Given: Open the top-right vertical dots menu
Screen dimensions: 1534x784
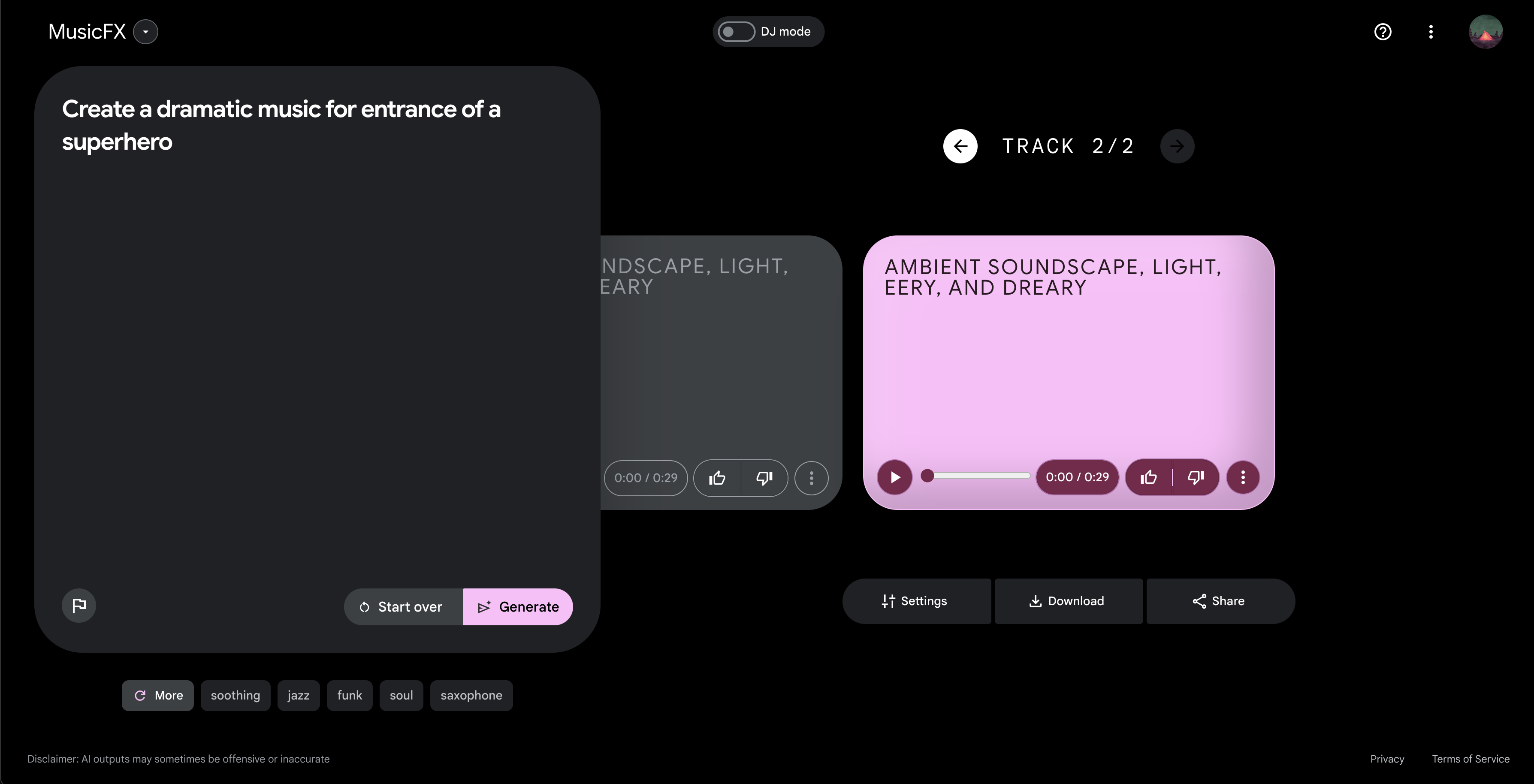Looking at the screenshot, I should click(x=1430, y=32).
